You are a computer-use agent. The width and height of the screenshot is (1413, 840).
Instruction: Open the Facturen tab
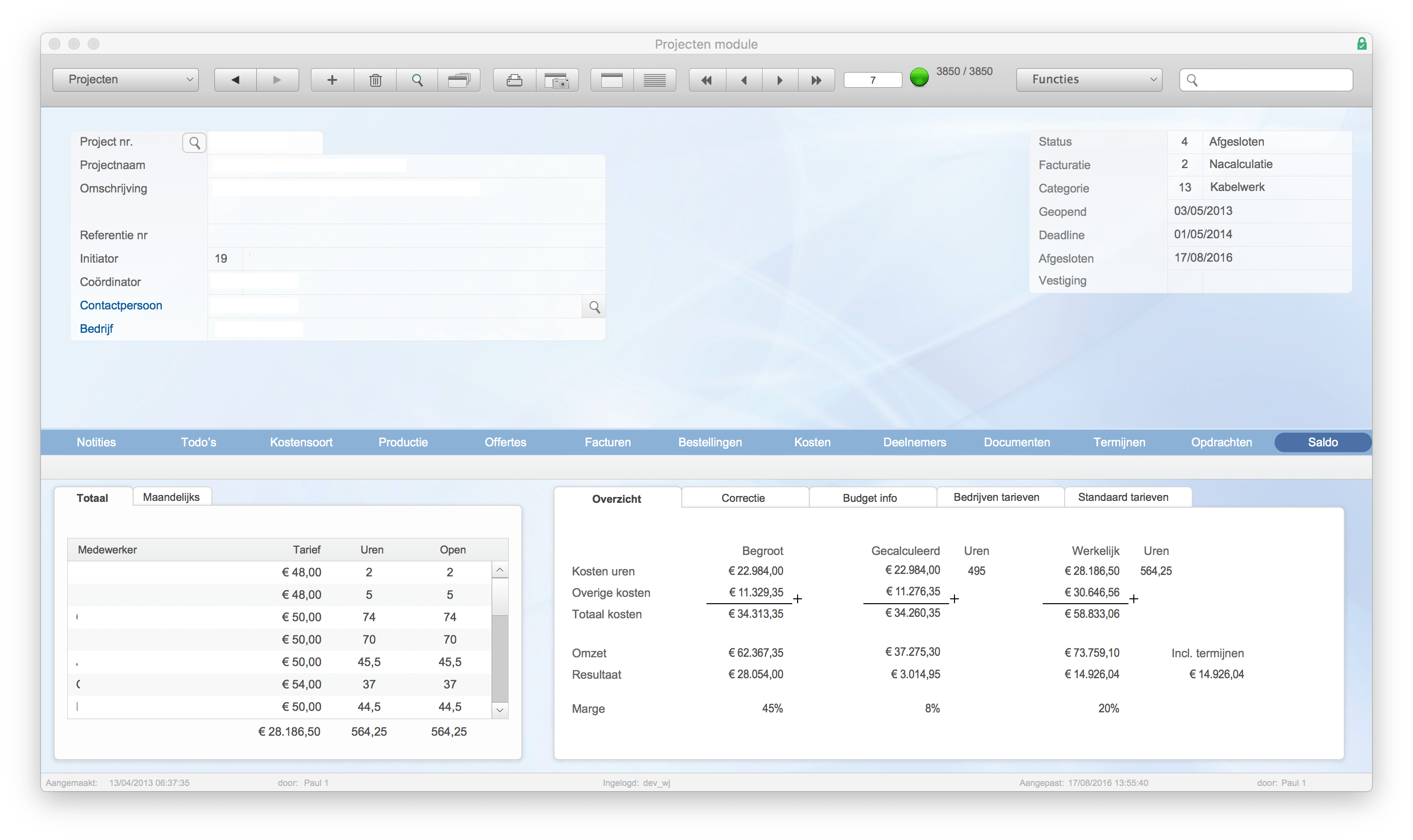[608, 442]
